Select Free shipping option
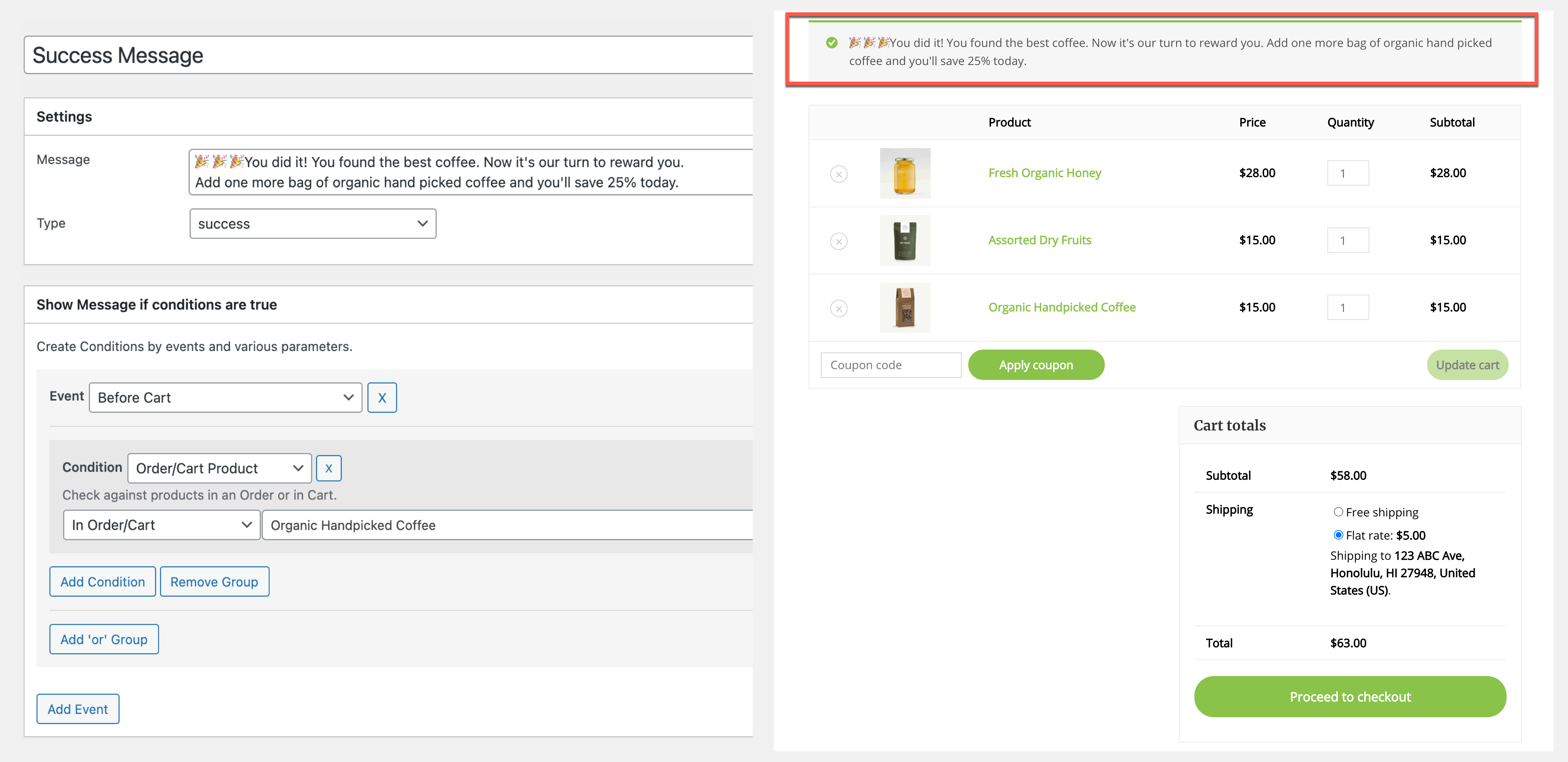1568x762 pixels. pyautogui.click(x=1338, y=512)
